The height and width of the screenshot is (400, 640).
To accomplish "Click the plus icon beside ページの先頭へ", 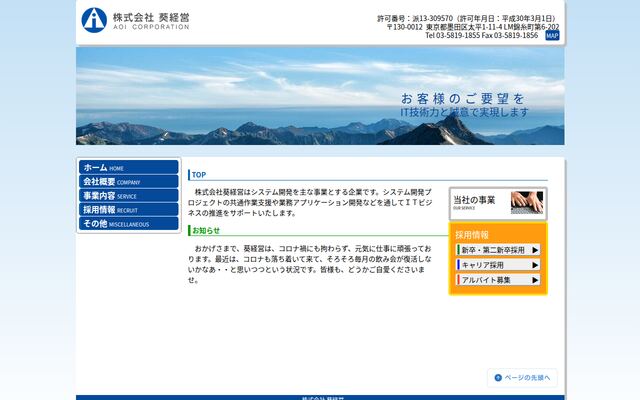I will [x=498, y=378].
